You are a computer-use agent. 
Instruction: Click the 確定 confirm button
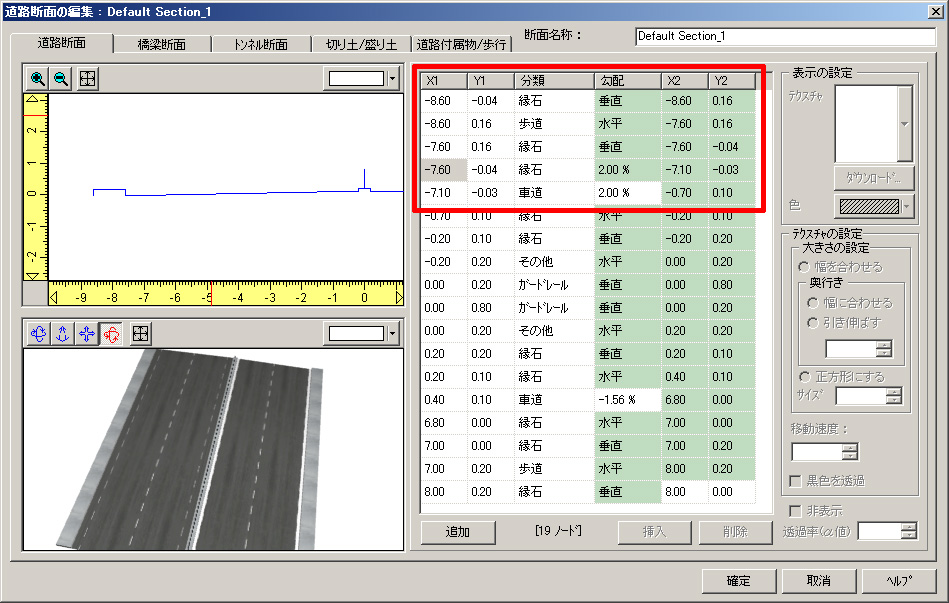[738, 581]
